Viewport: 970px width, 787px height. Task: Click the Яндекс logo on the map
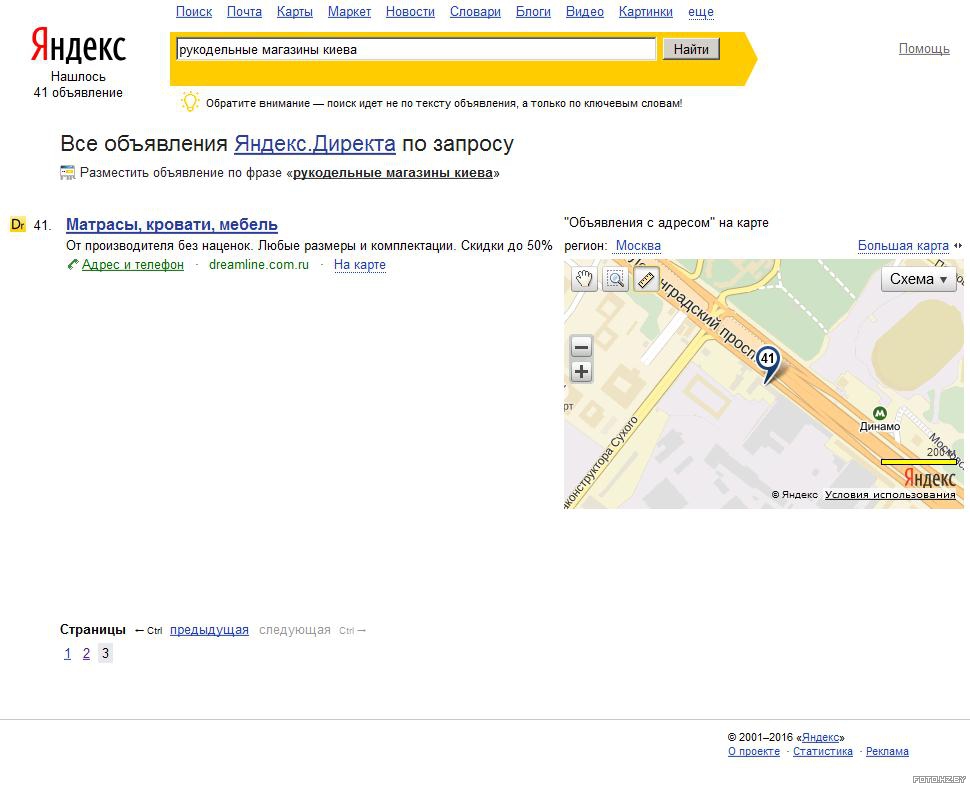pyautogui.click(x=930, y=478)
